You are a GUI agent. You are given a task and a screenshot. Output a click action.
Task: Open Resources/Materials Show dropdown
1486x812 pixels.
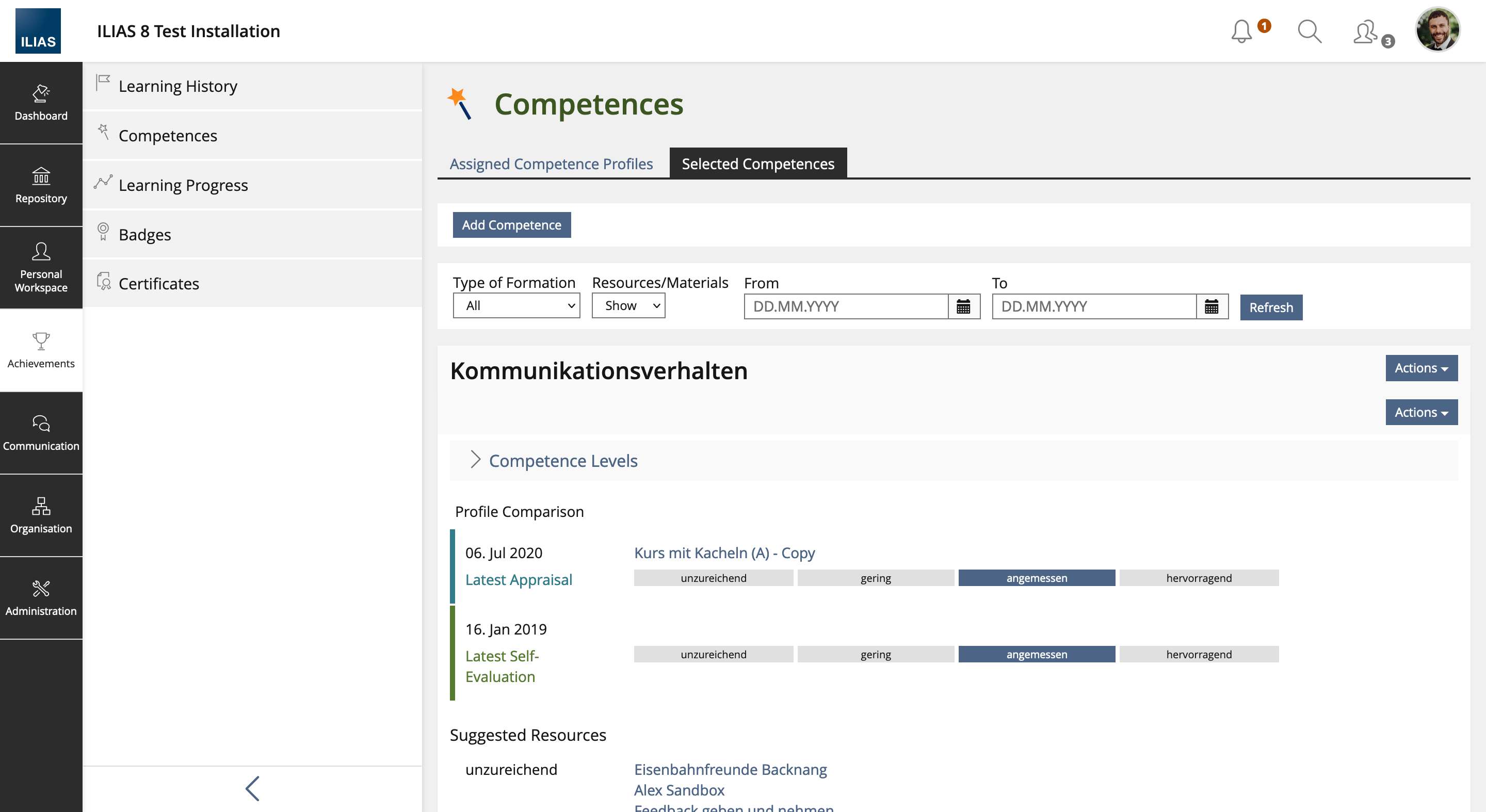[x=627, y=305]
